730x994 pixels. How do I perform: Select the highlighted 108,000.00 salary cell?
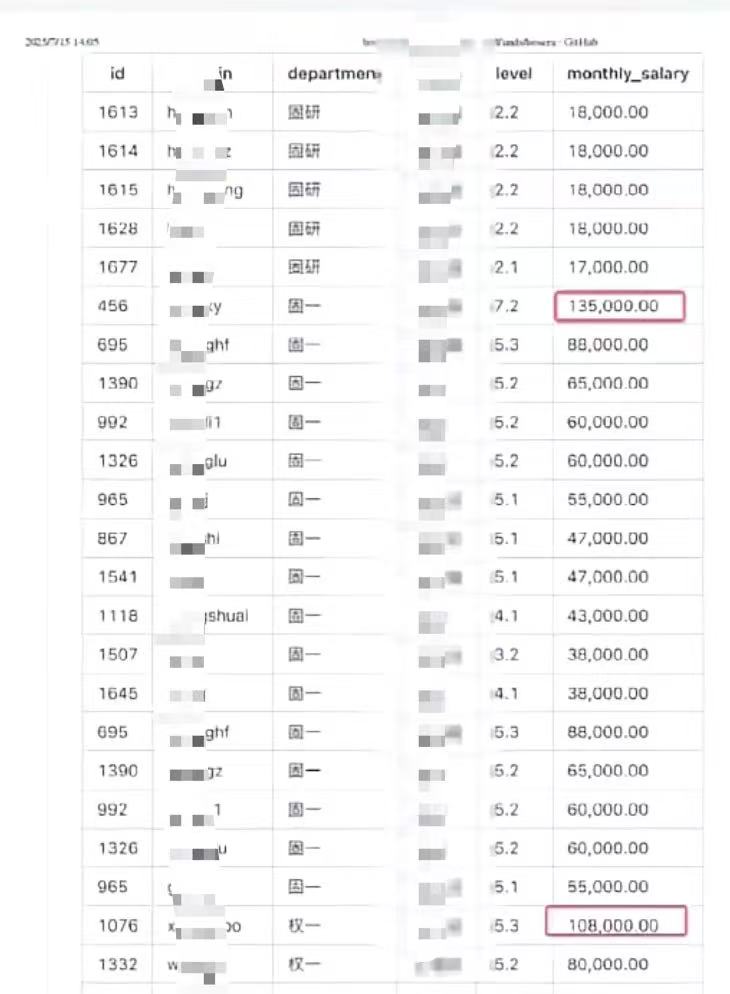(616, 926)
